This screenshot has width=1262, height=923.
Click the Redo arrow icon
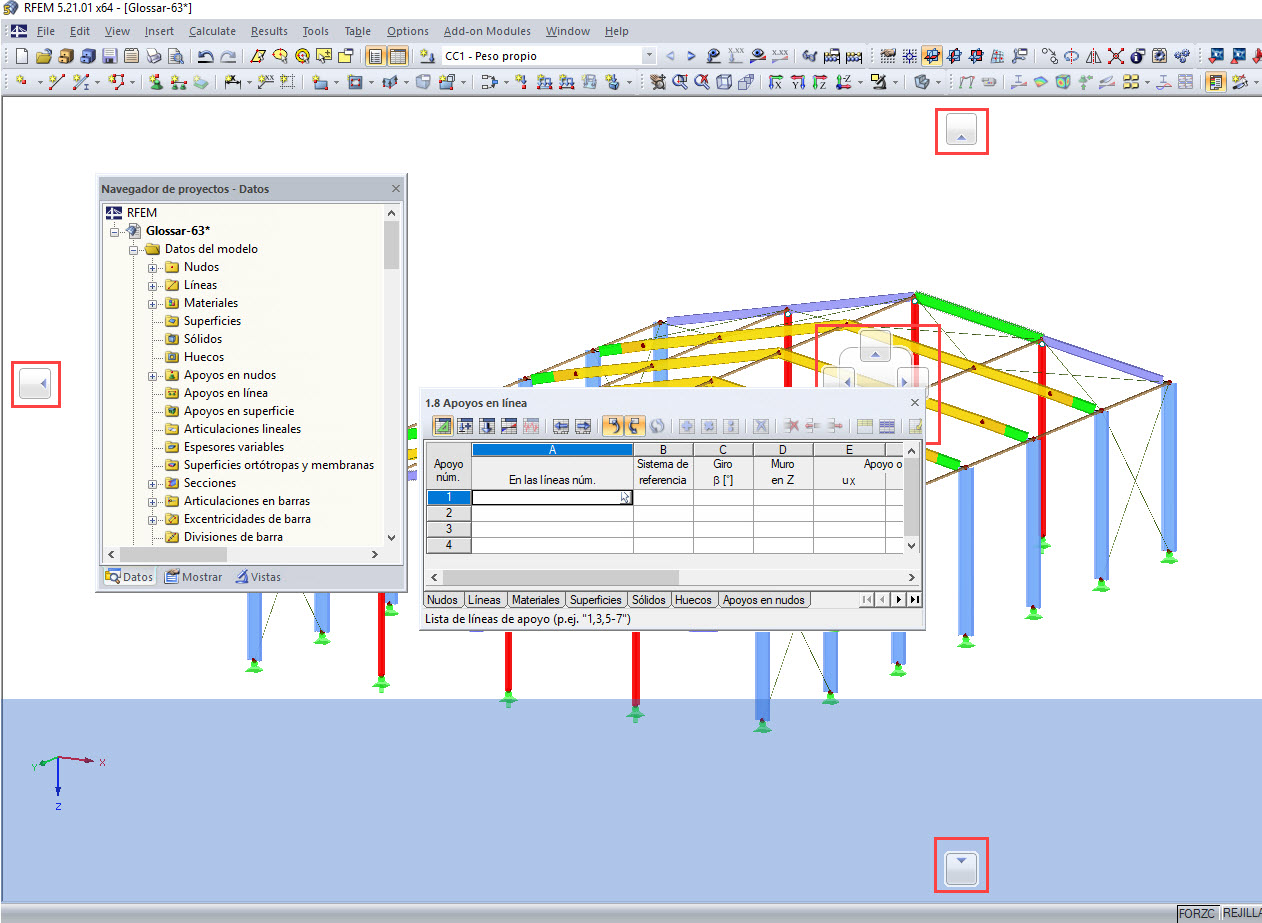tap(228, 56)
